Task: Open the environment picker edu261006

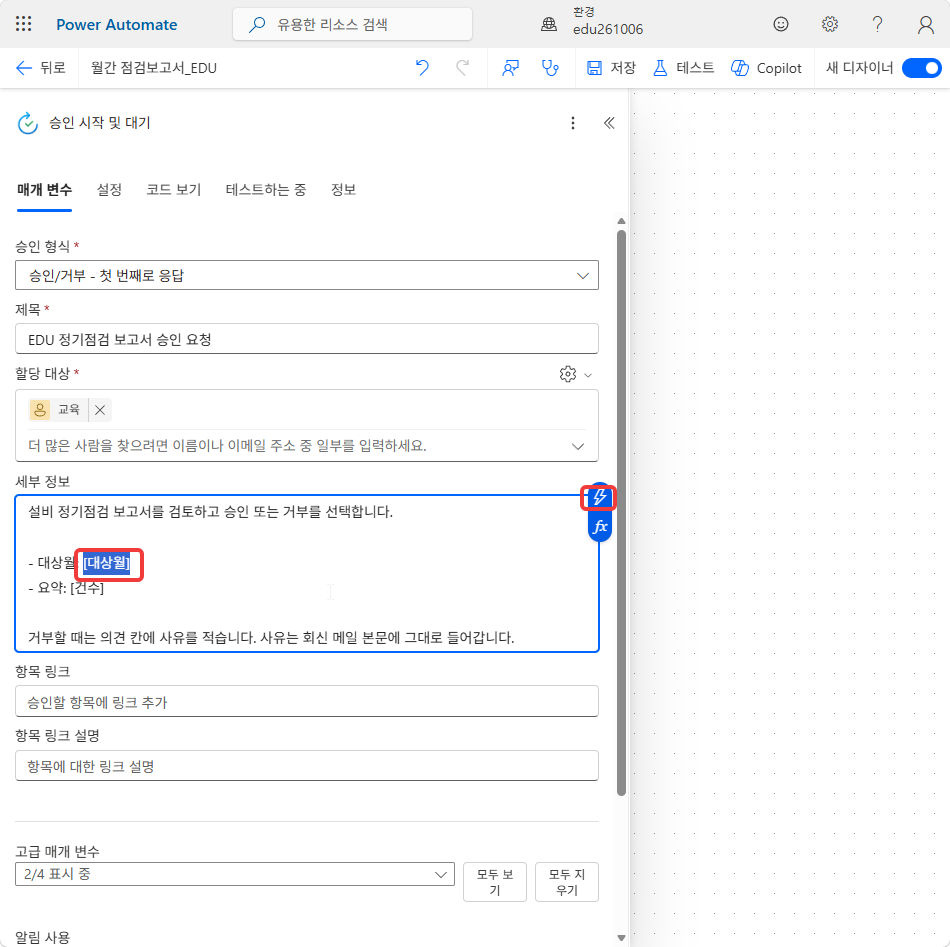Action: [592, 21]
